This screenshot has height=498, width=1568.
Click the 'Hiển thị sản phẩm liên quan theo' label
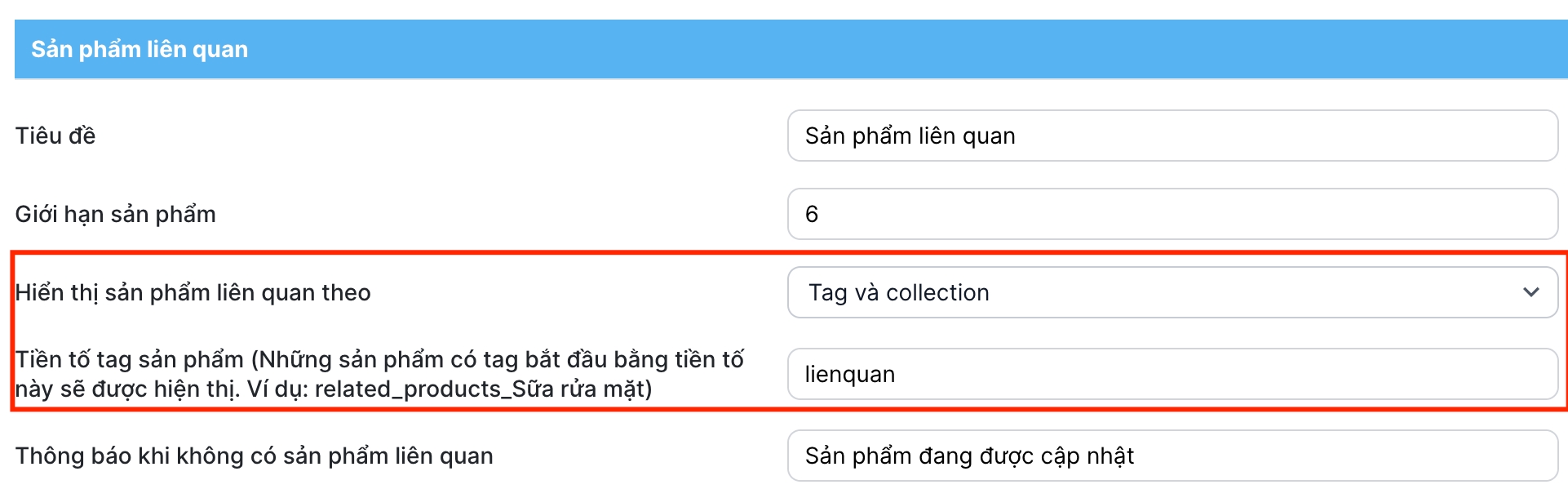pos(193,292)
